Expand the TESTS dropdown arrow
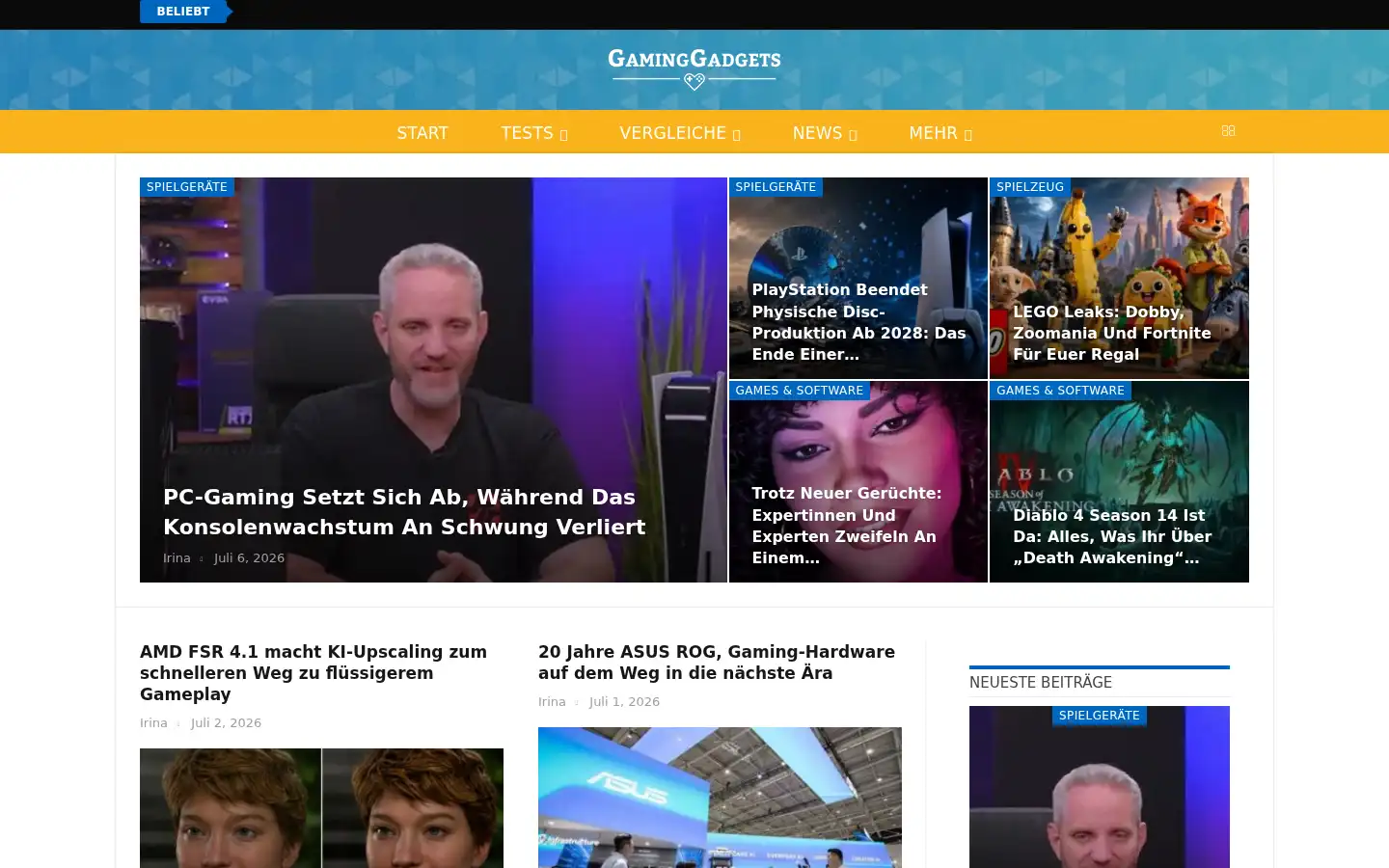Screen dimensions: 1389x868 click(x=563, y=135)
